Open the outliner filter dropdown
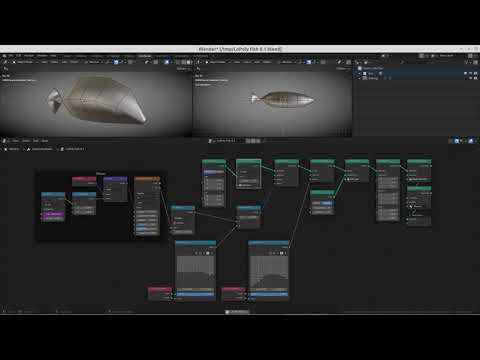This screenshot has height=360, width=480. [x=467, y=62]
